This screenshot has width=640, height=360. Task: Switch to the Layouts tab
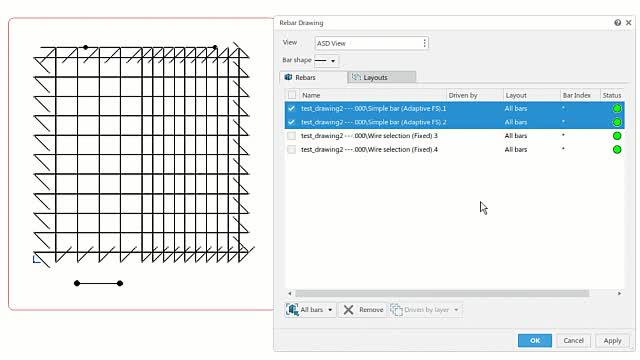pyautogui.click(x=382, y=77)
